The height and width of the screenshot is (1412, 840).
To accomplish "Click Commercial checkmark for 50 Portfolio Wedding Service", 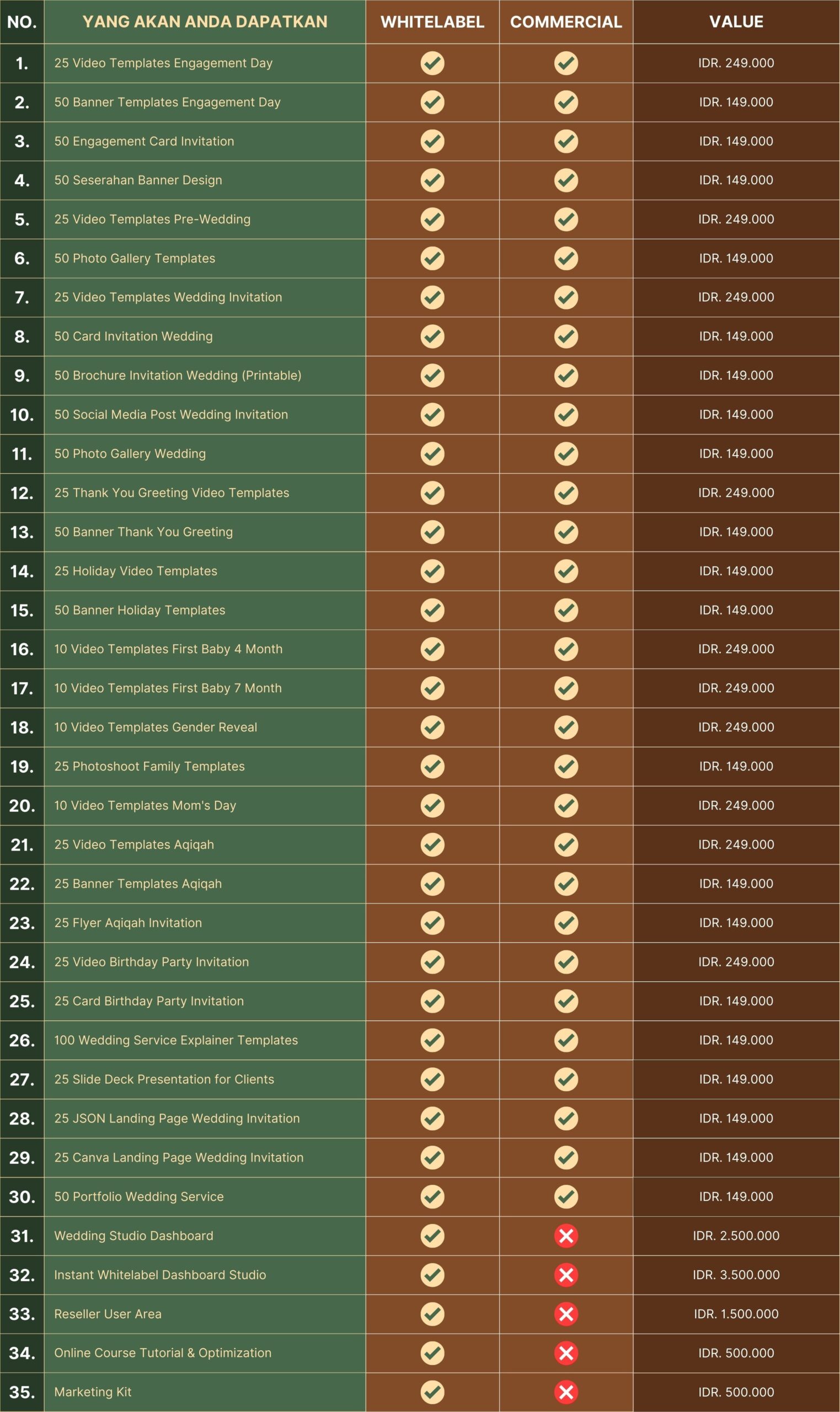I will click(x=566, y=1196).
